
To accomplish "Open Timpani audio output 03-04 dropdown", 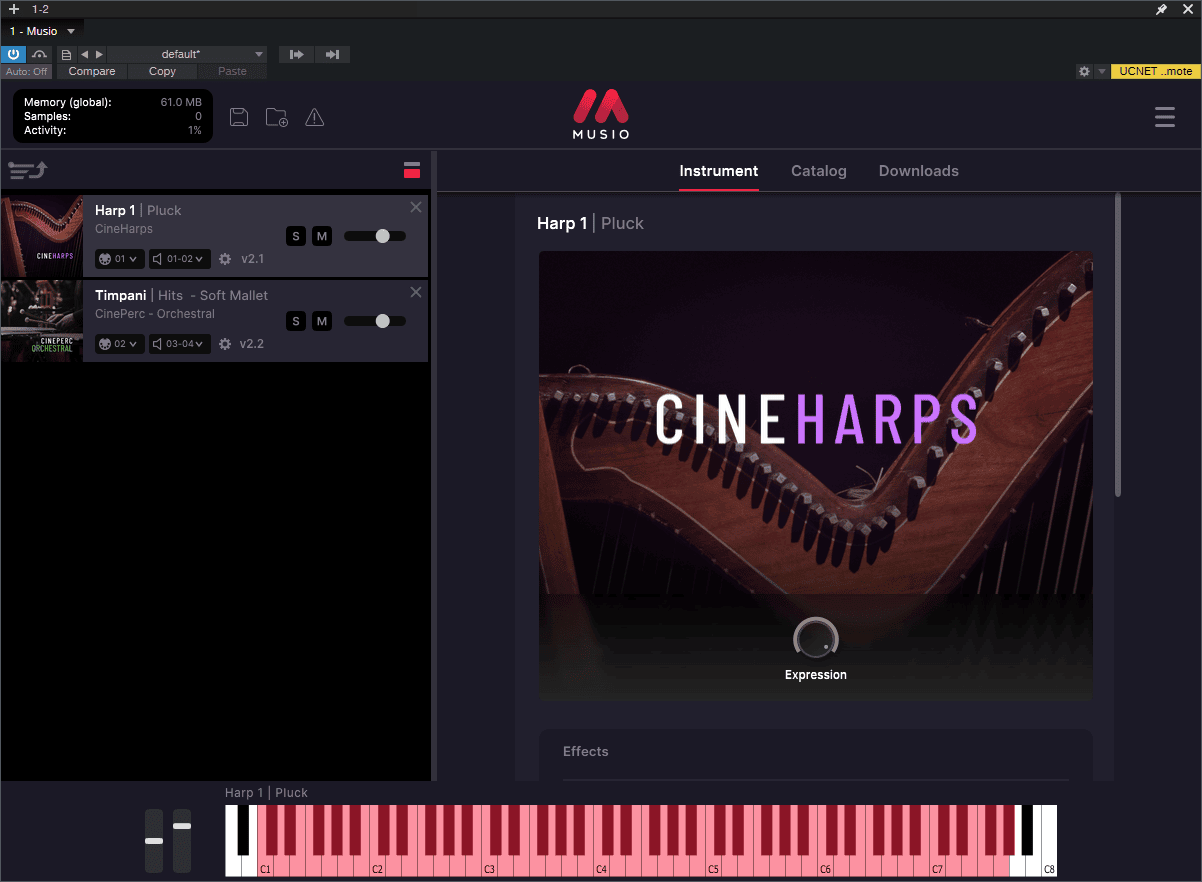I will (x=180, y=344).
